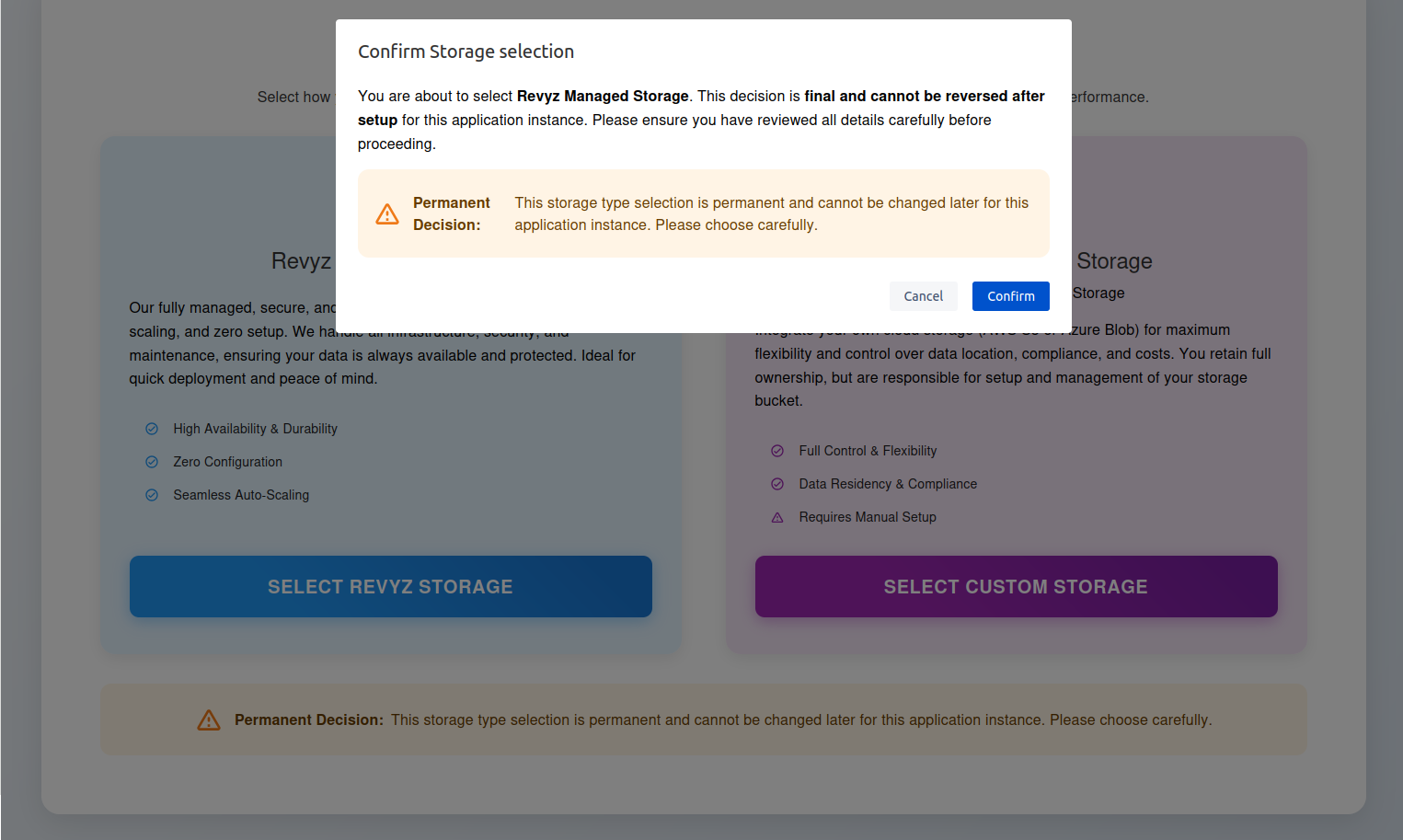The width and height of the screenshot is (1403, 840).
Task: Click the Data Residency & Compliance label
Action: pyautogui.click(x=887, y=484)
